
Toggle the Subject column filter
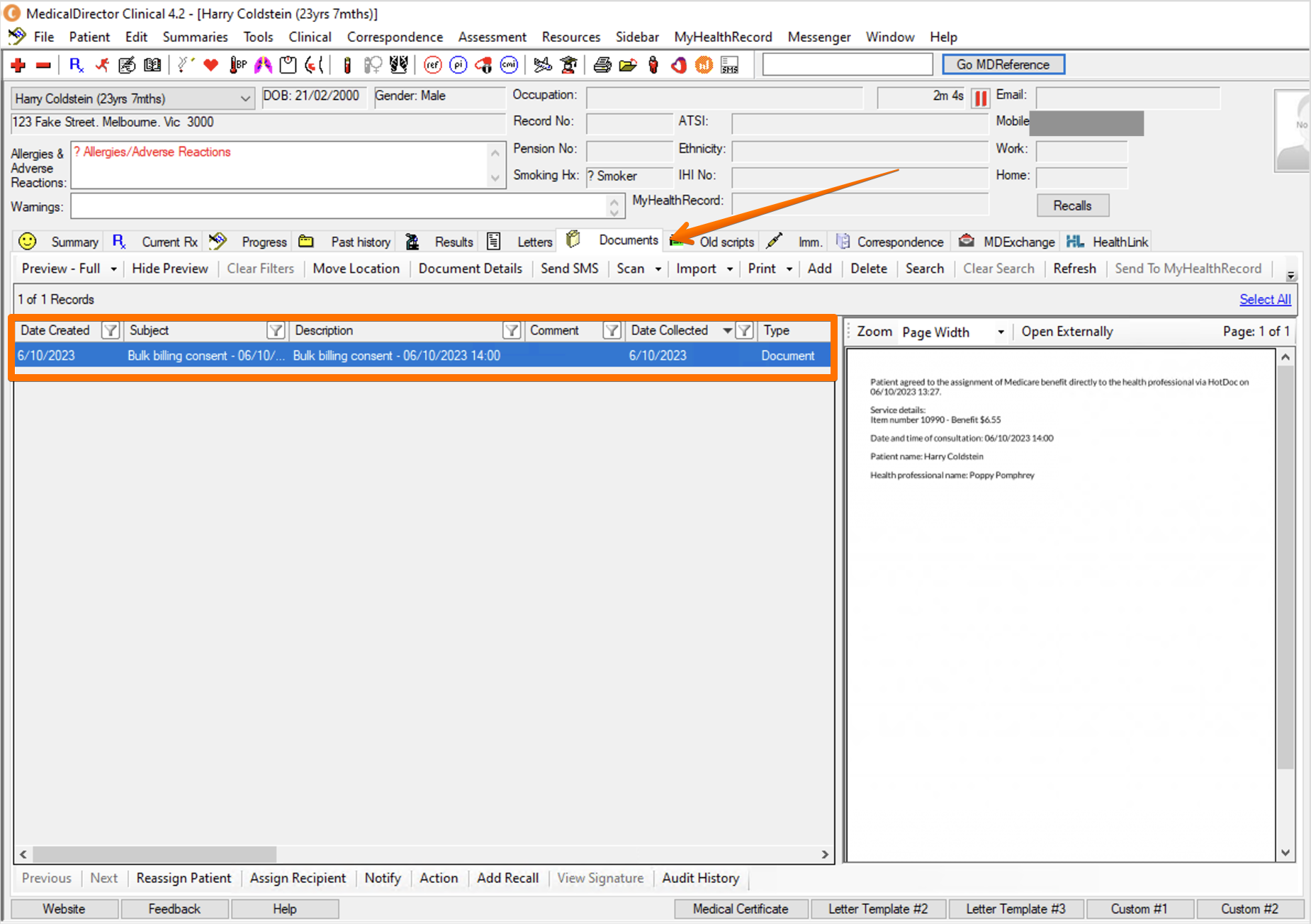pyautogui.click(x=276, y=330)
